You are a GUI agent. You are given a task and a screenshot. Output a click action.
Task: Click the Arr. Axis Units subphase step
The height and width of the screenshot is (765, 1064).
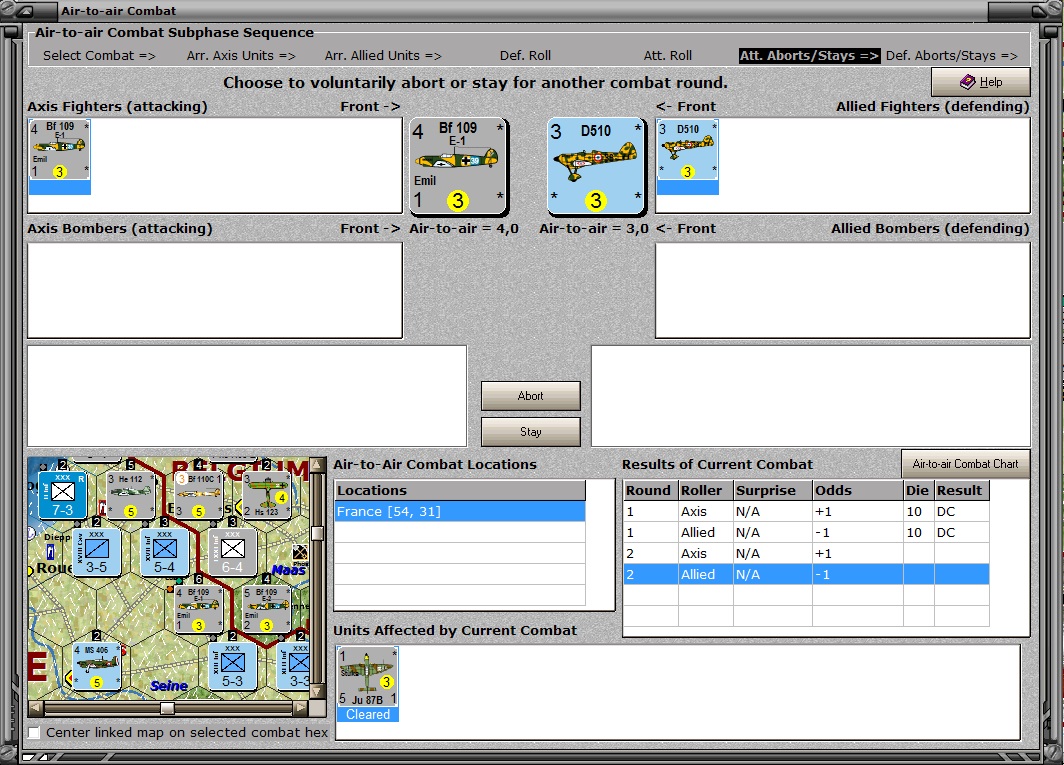click(x=241, y=56)
